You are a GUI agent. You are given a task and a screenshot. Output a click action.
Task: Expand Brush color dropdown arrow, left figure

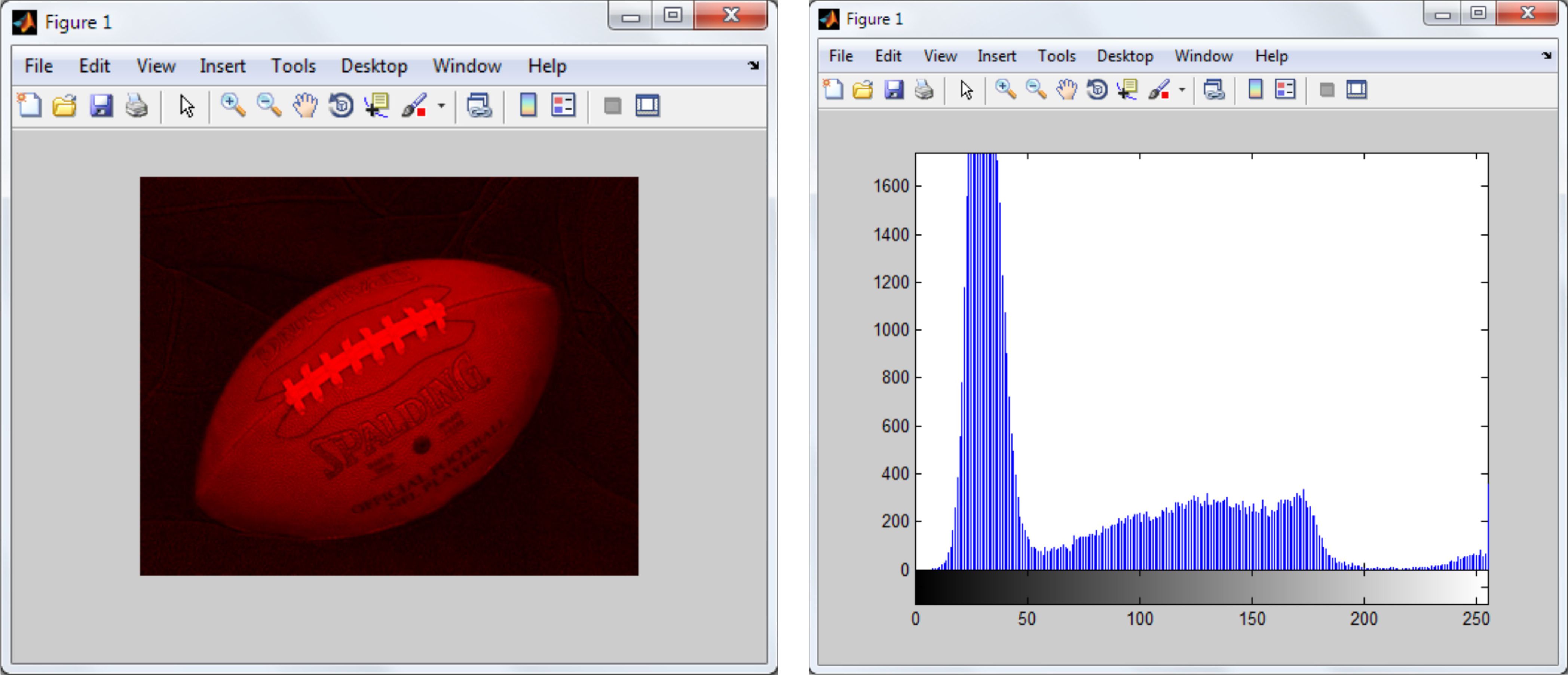click(x=442, y=106)
